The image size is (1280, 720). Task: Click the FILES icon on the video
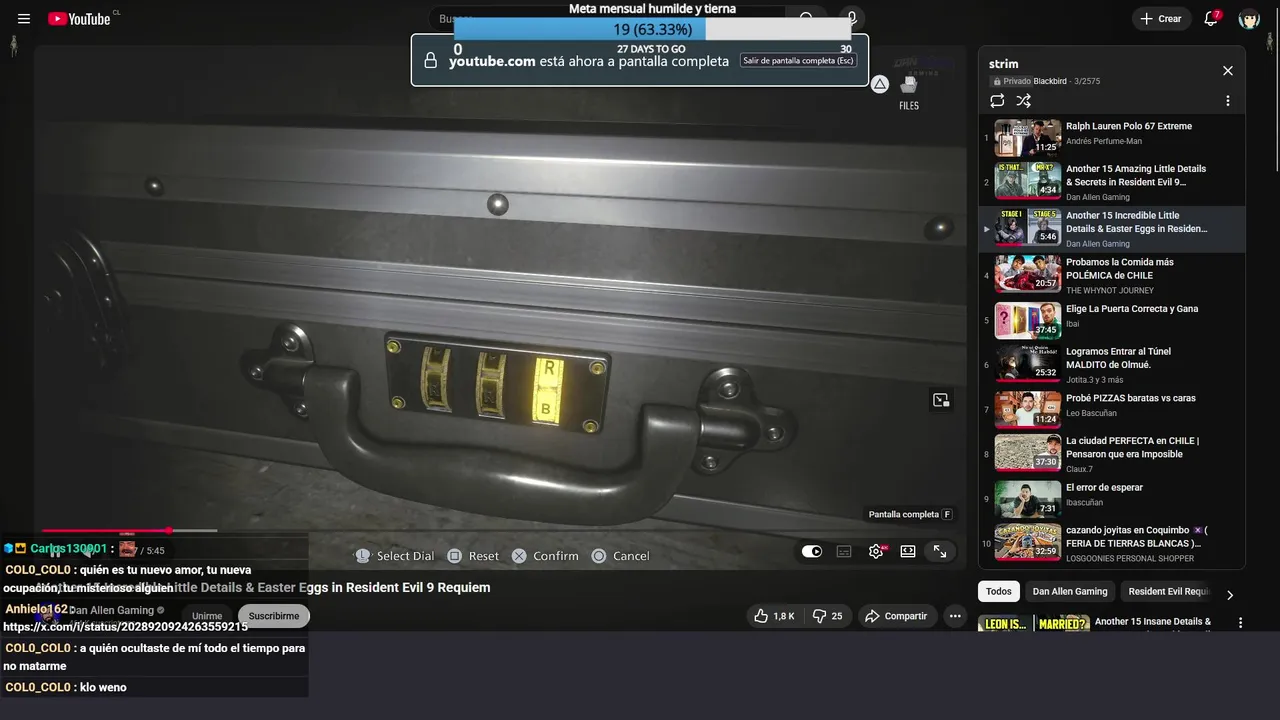pyautogui.click(x=909, y=93)
